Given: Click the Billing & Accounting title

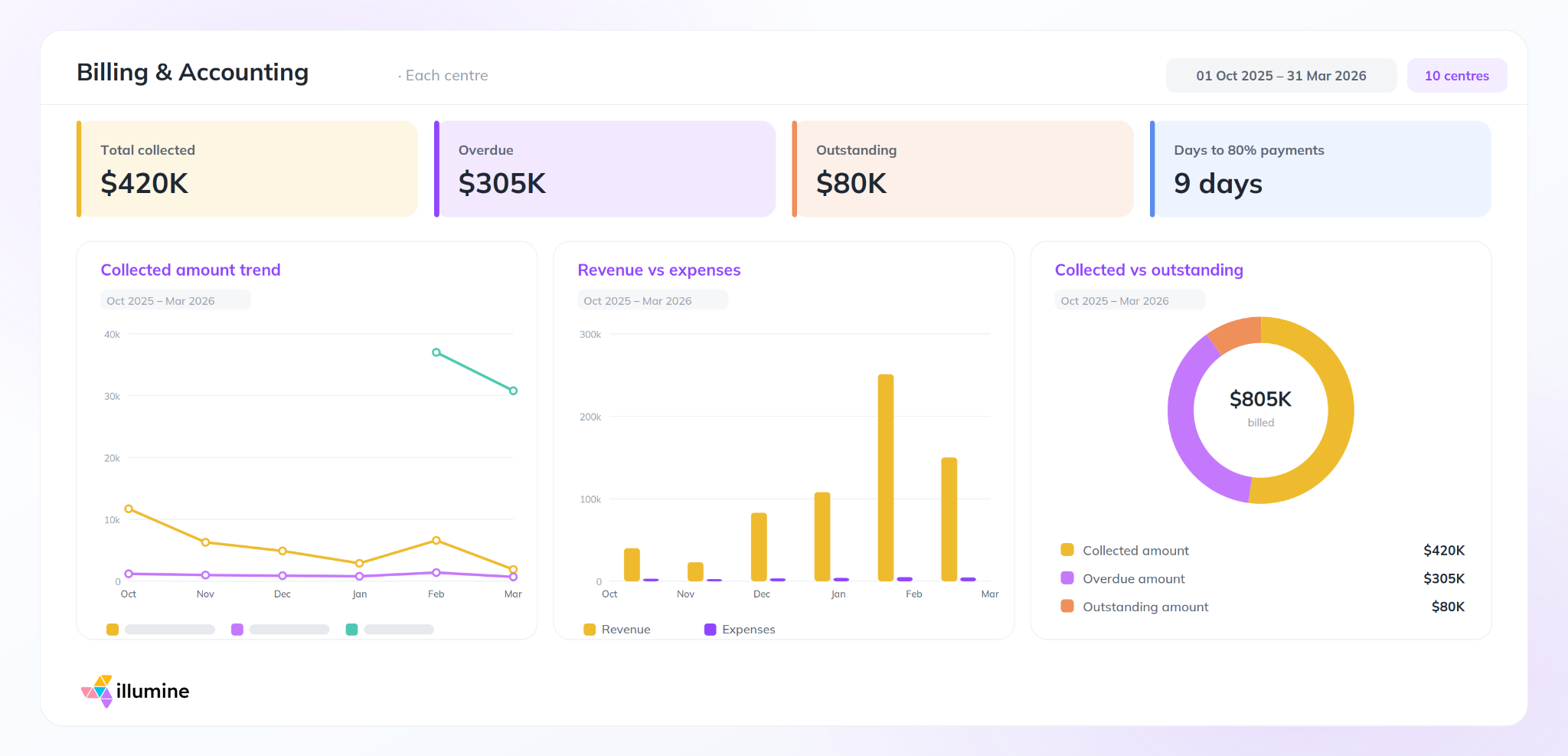Looking at the screenshot, I should [x=193, y=72].
